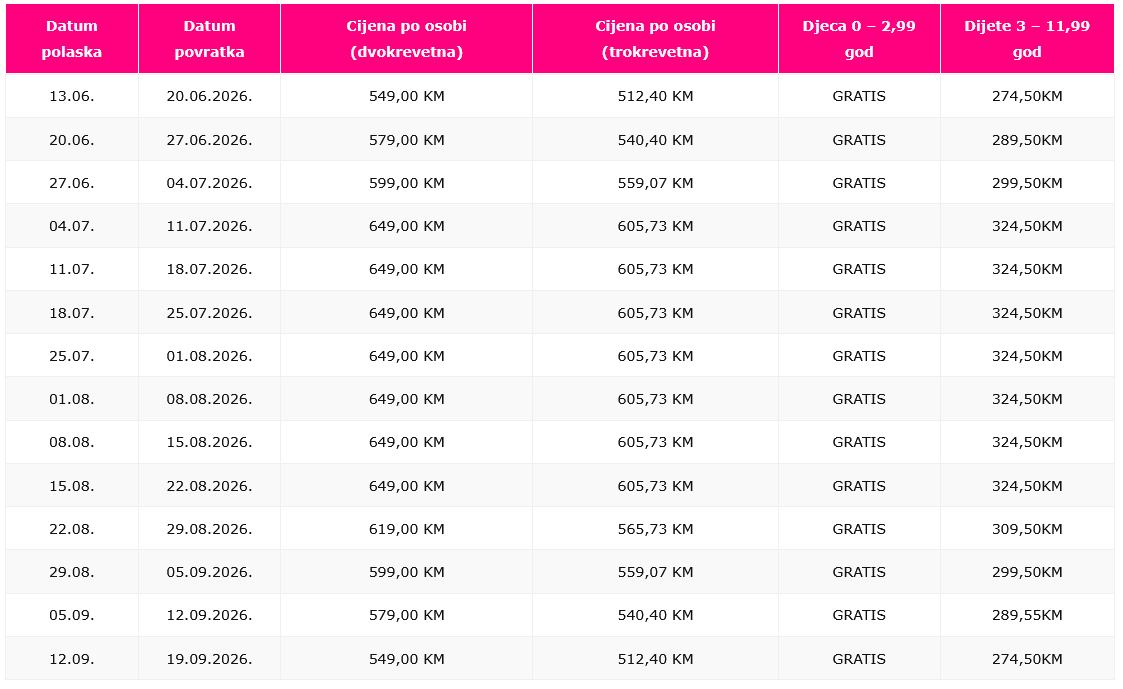This screenshot has width=1123, height=689.
Task: Select GRATIS cell in the 04.07. row
Action: coord(859,226)
